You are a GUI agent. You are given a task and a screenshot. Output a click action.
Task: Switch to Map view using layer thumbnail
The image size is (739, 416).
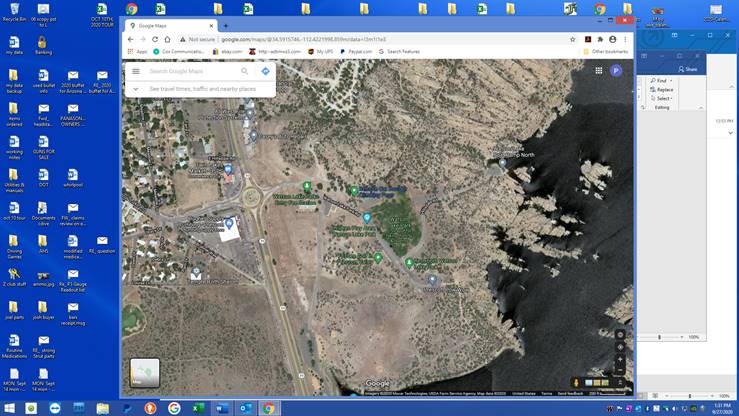pos(145,373)
